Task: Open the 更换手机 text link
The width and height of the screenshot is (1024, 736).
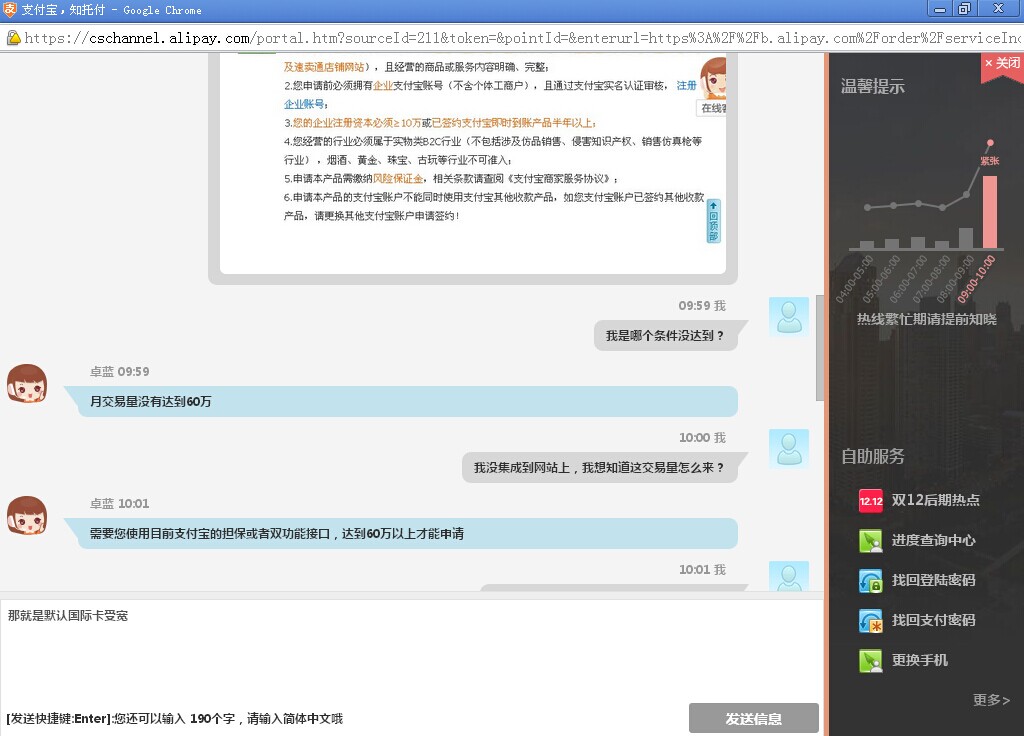Action: click(x=919, y=660)
